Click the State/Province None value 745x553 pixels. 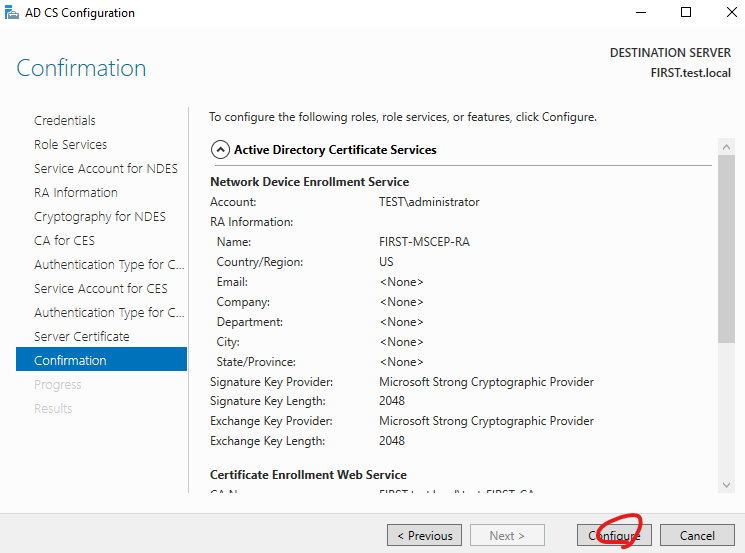[401, 362]
